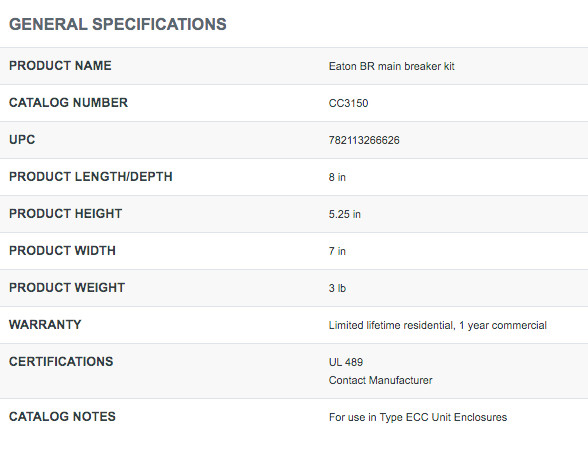Click the UPC value 782113266626
The image size is (588, 469).
pyautogui.click(x=364, y=140)
